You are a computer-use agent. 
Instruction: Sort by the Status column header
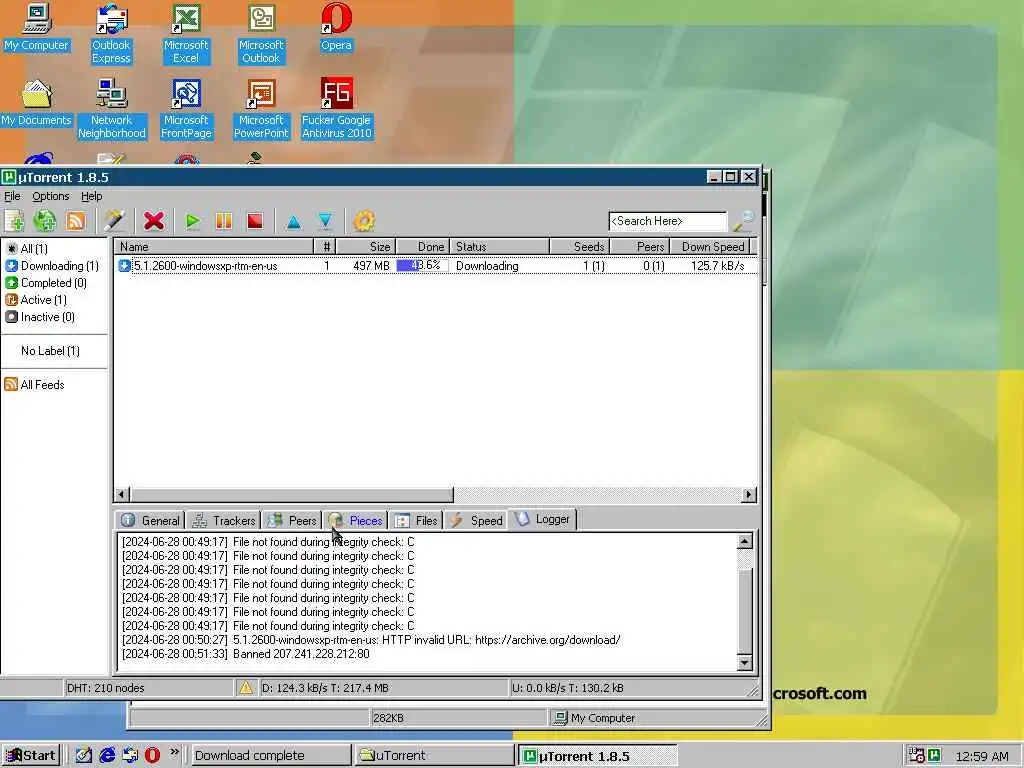(500, 247)
